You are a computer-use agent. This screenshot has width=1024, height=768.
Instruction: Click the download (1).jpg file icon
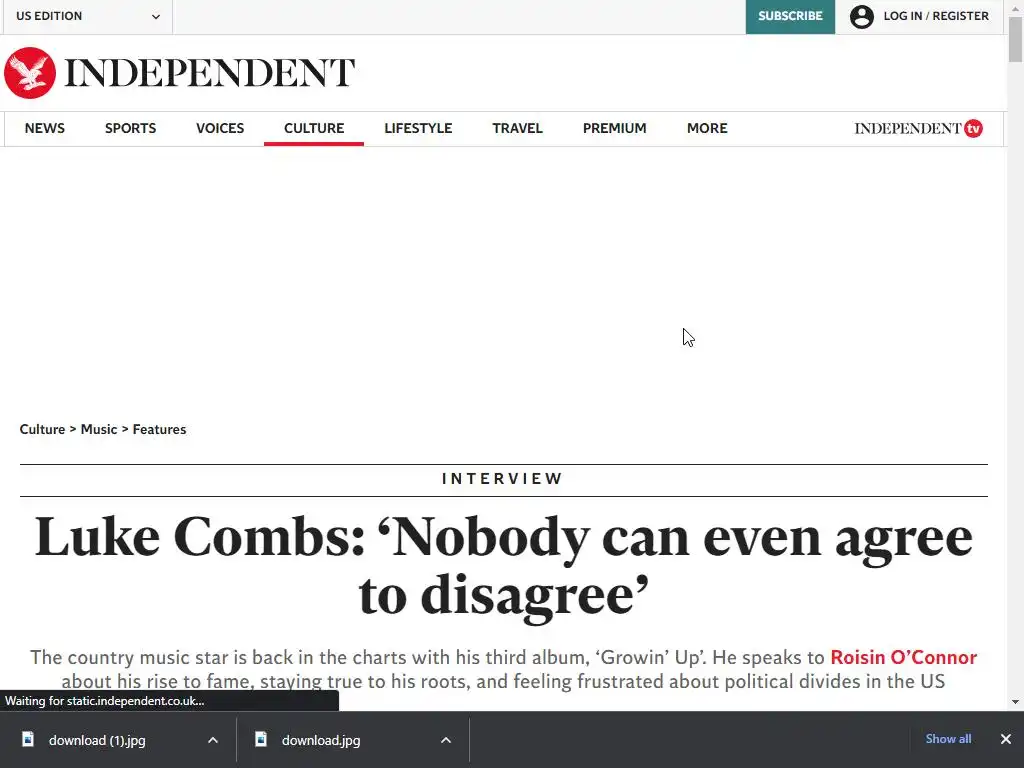[28, 739]
